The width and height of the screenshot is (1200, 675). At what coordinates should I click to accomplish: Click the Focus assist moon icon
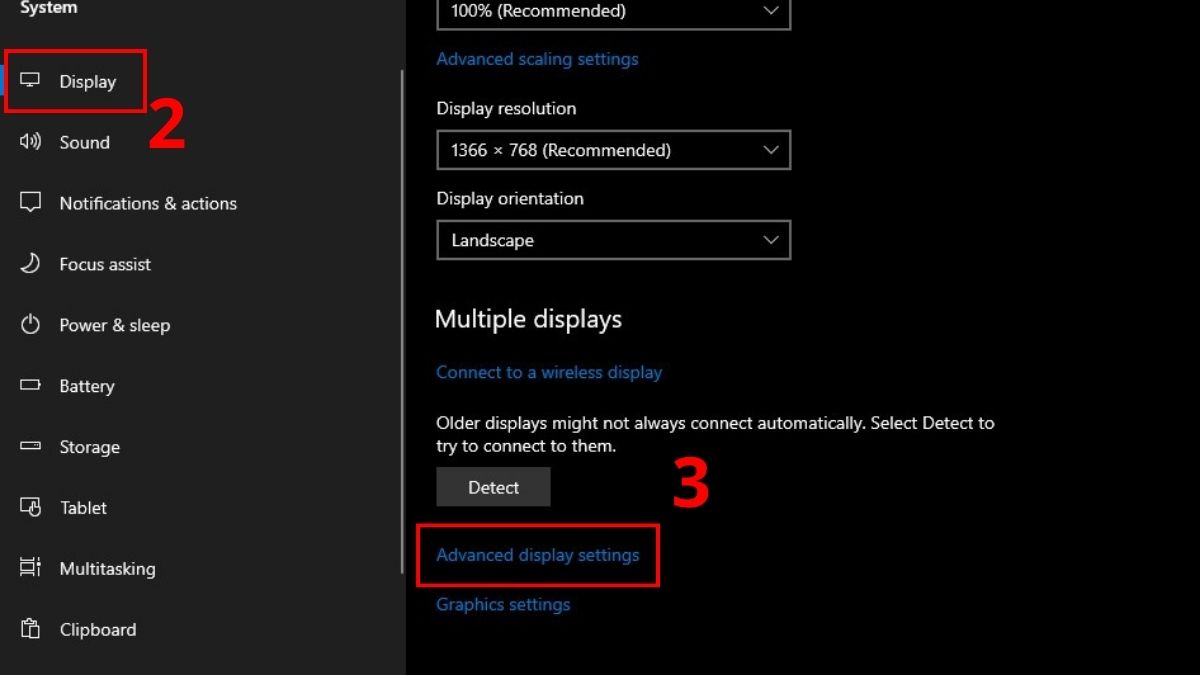coord(31,264)
